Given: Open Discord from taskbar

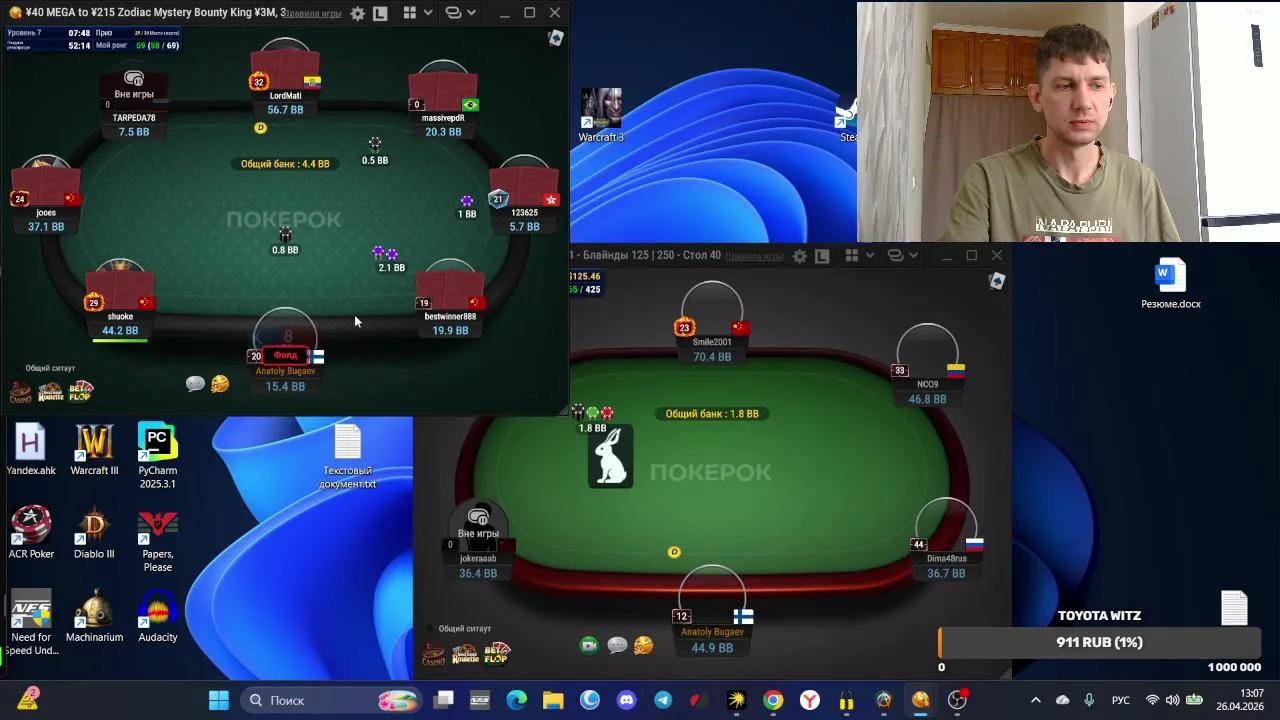Looking at the screenshot, I should pyautogui.click(x=626, y=700).
